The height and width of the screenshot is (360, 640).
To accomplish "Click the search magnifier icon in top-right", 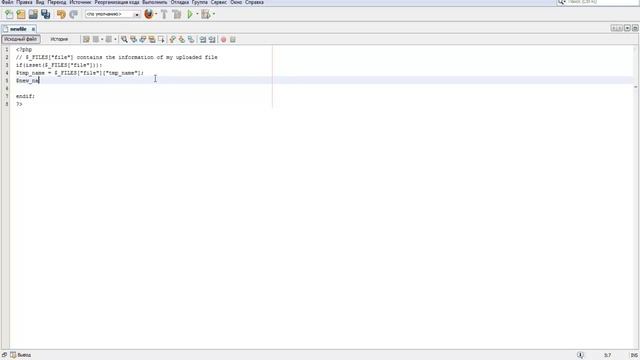I will [x=561, y=2].
